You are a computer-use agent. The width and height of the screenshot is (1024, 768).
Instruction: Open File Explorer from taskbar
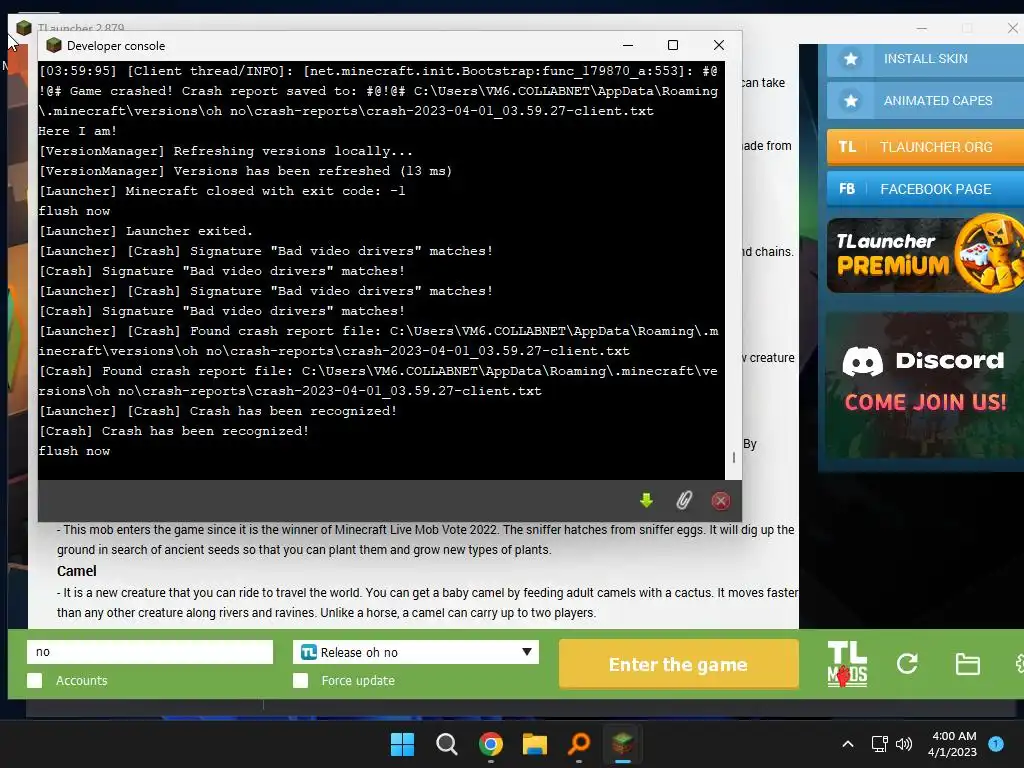[x=534, y=744]
